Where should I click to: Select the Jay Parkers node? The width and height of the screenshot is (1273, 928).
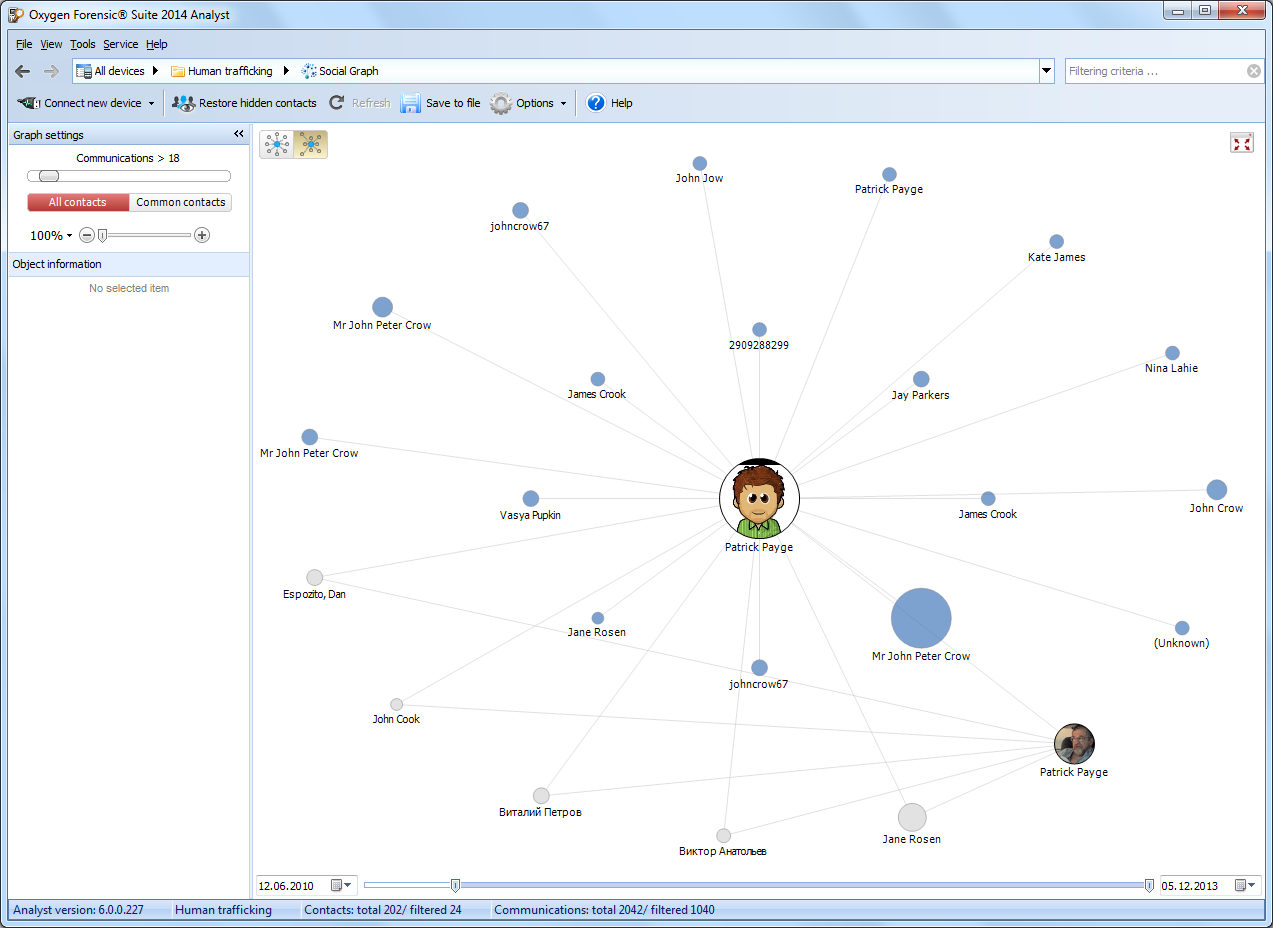(921, 379)
